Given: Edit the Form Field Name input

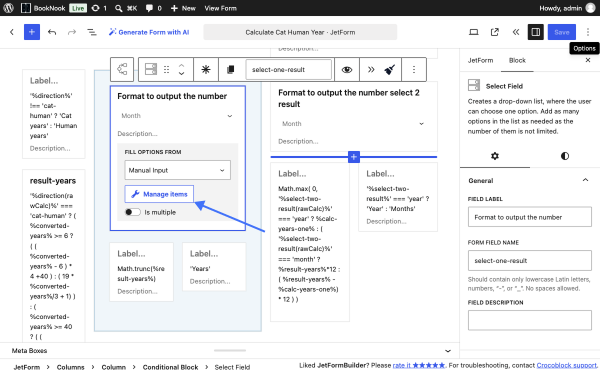Looking at the screenshot, I should click(530, 260).
